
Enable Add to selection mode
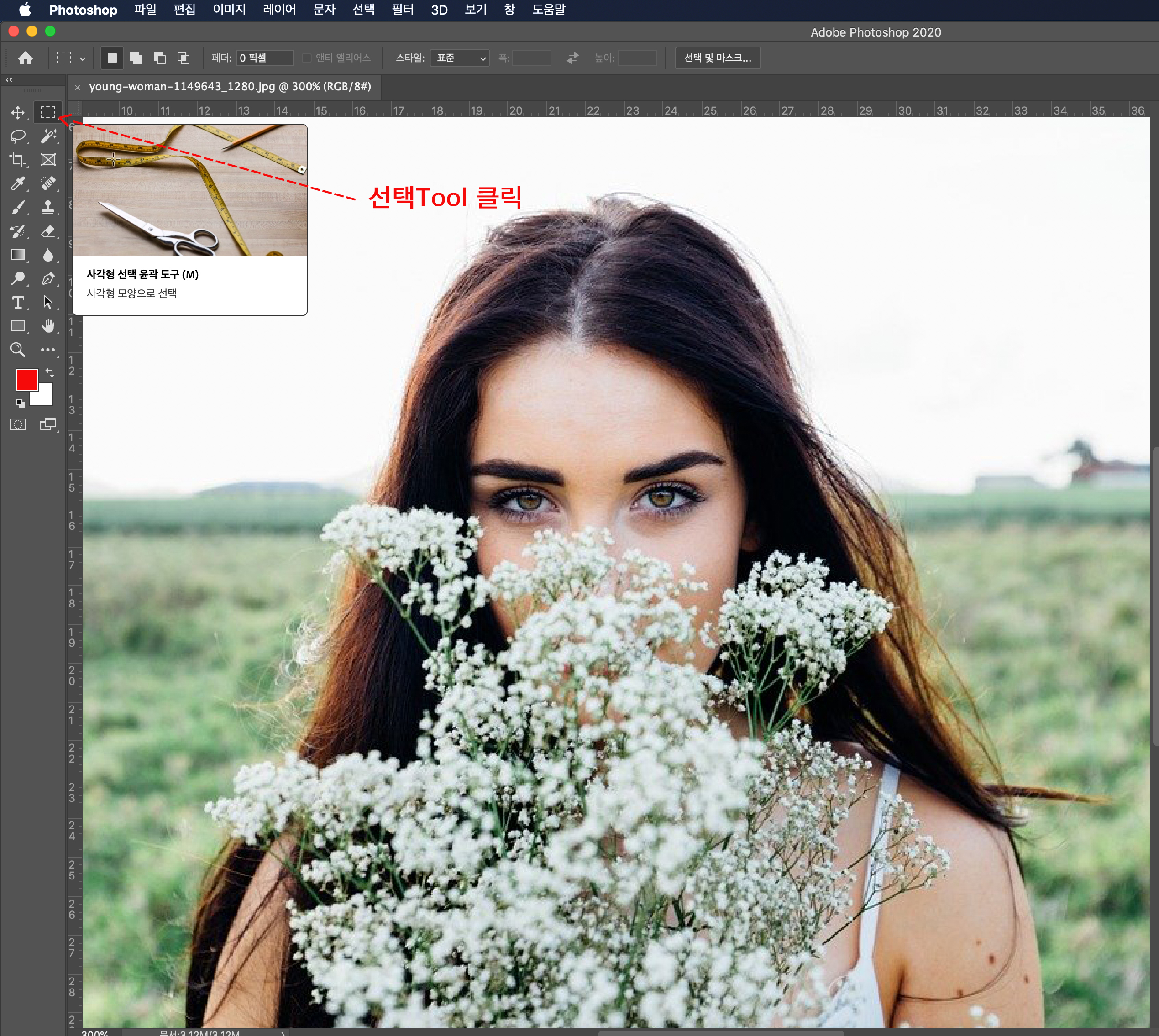(x=136, y=58)
